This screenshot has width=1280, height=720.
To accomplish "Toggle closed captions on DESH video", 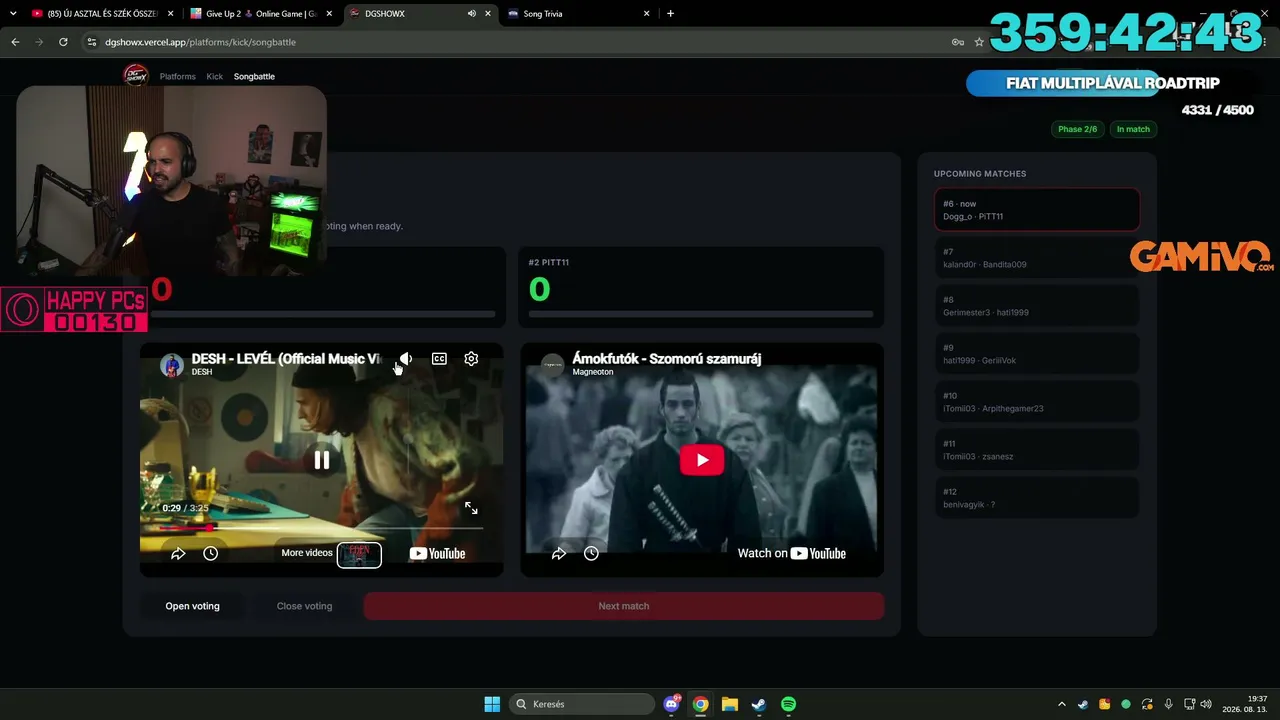I will point(439,359).
